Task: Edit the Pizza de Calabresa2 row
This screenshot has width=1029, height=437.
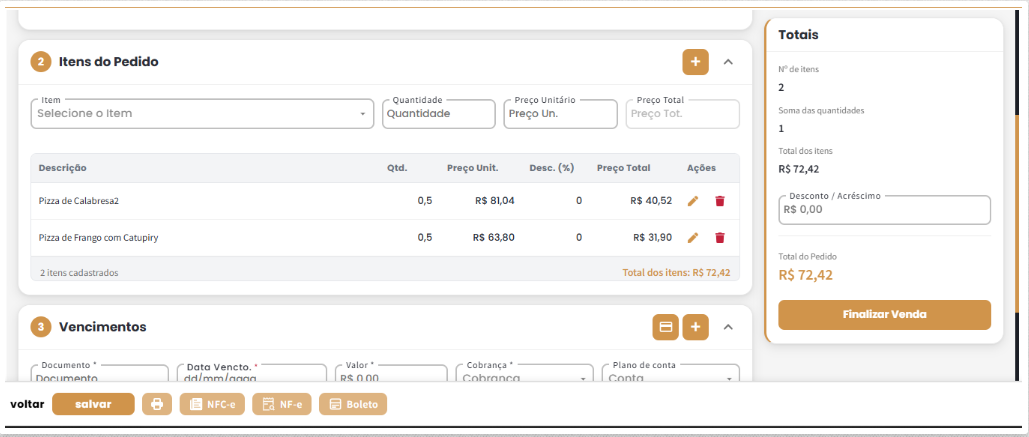Action: (693, 201)
